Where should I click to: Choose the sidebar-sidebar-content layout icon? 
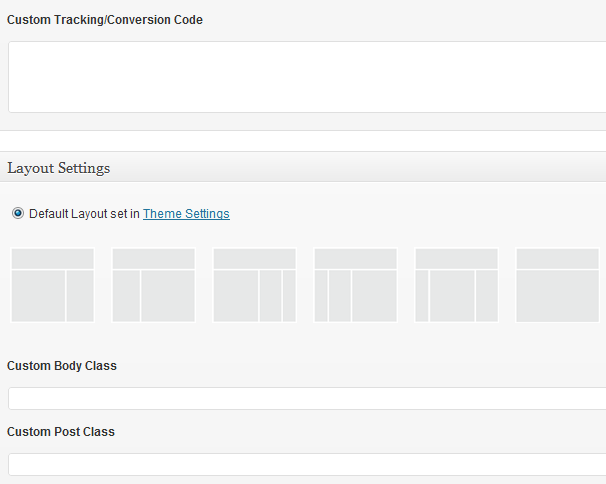point(355,285)
